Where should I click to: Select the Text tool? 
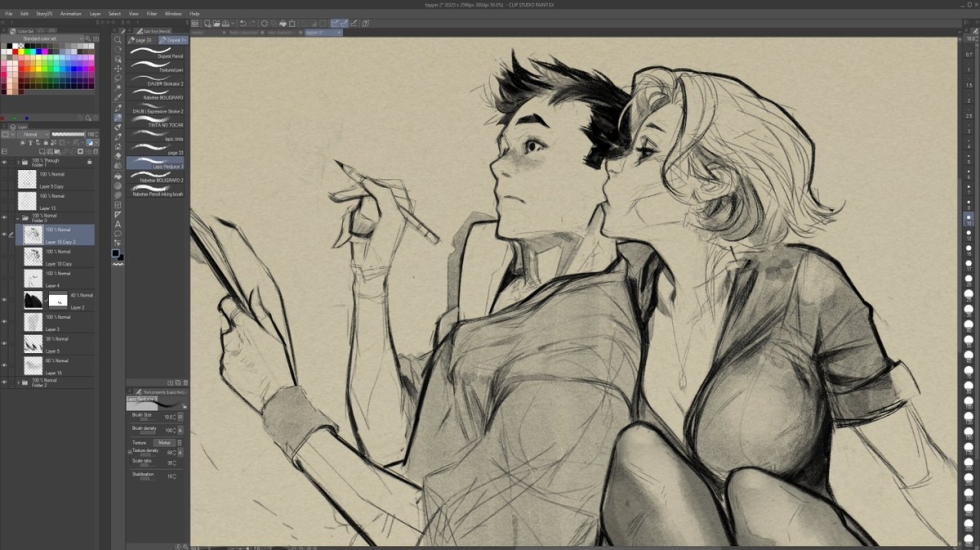pyautogui.click(x=117, y=224)
